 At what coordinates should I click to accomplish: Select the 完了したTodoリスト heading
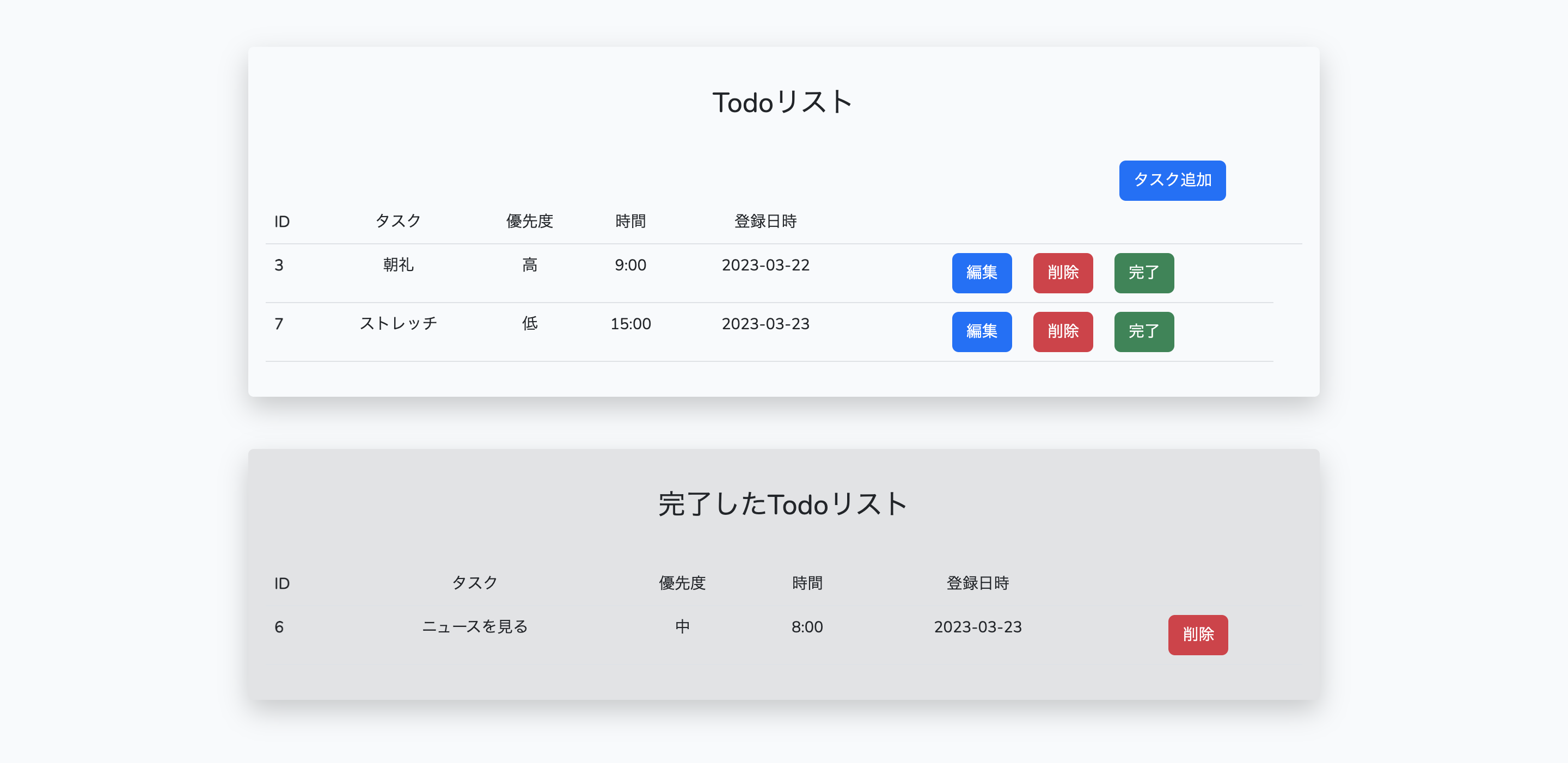point(783,504)
